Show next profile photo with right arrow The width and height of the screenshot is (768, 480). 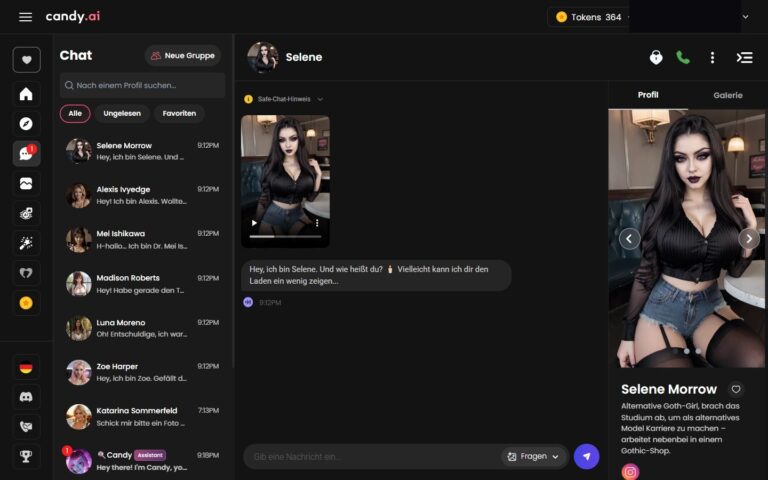(x=749, y=239)
